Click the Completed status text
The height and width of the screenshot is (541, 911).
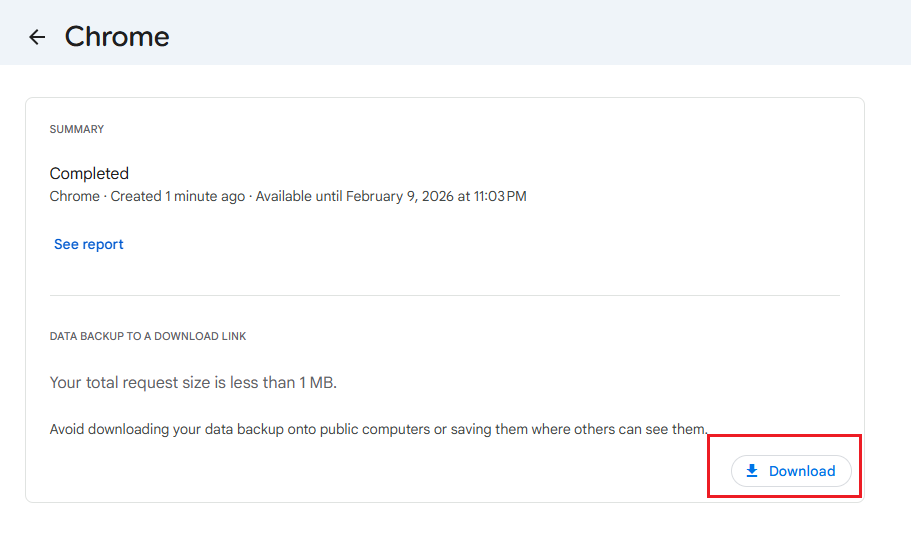(x=89, y=173)
